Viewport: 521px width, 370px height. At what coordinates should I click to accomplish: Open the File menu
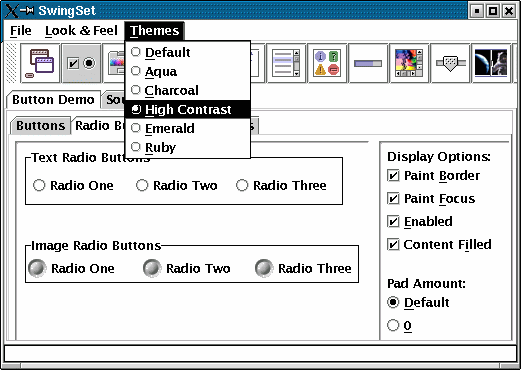(21, 31)
